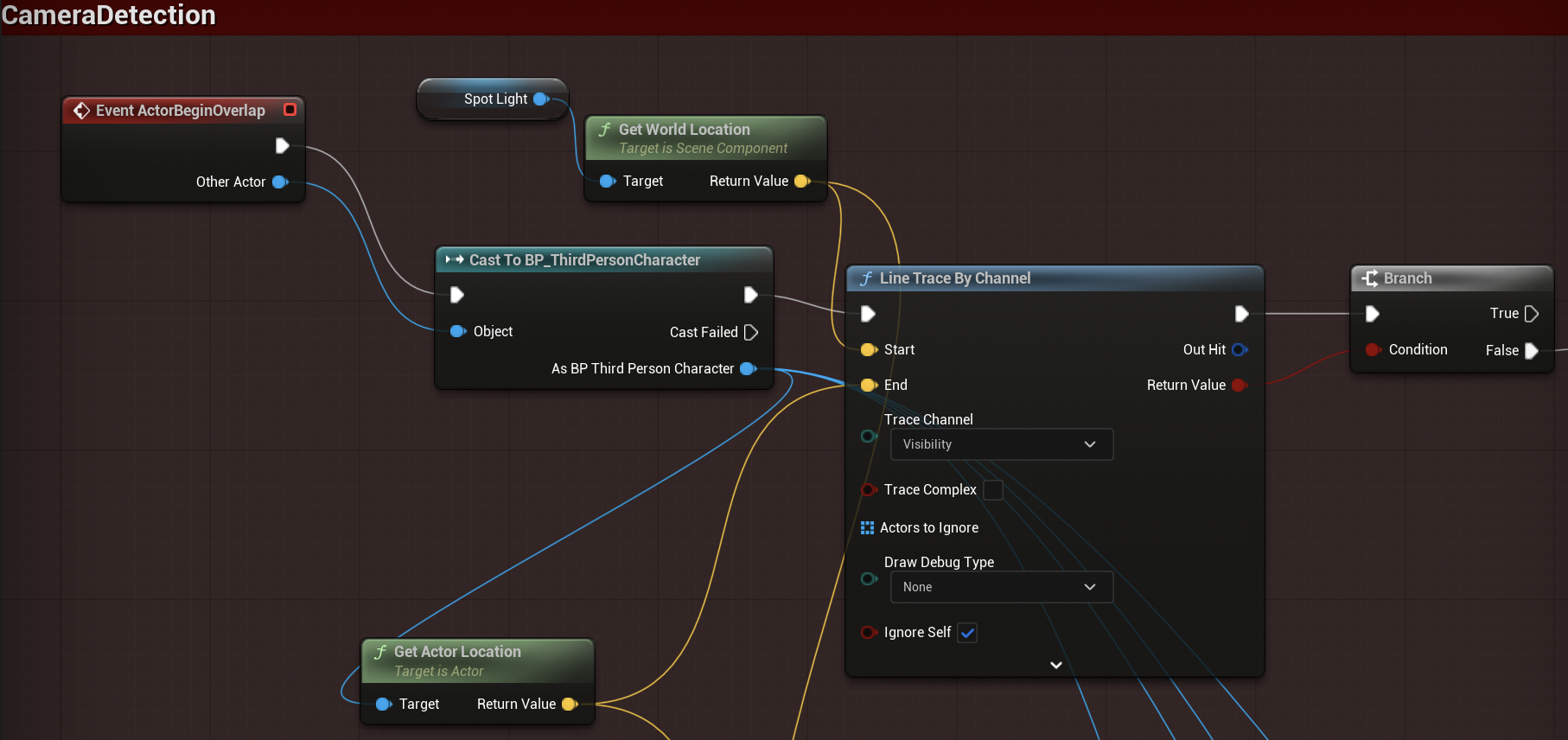The height and width of the screenshot is (740, 1568).
Task: Click the Return Value pin on Line Trace By Channel
Action: [x=1240, y=385]
